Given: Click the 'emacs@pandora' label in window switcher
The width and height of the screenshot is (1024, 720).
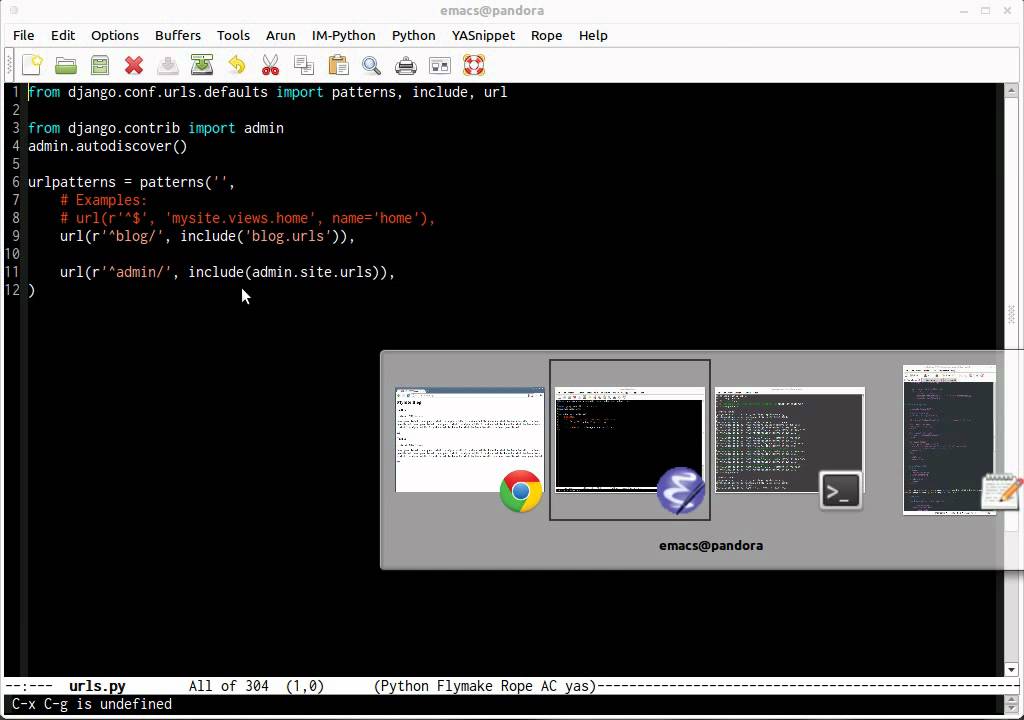Looking at the screenshot, I should coord(711,545).
